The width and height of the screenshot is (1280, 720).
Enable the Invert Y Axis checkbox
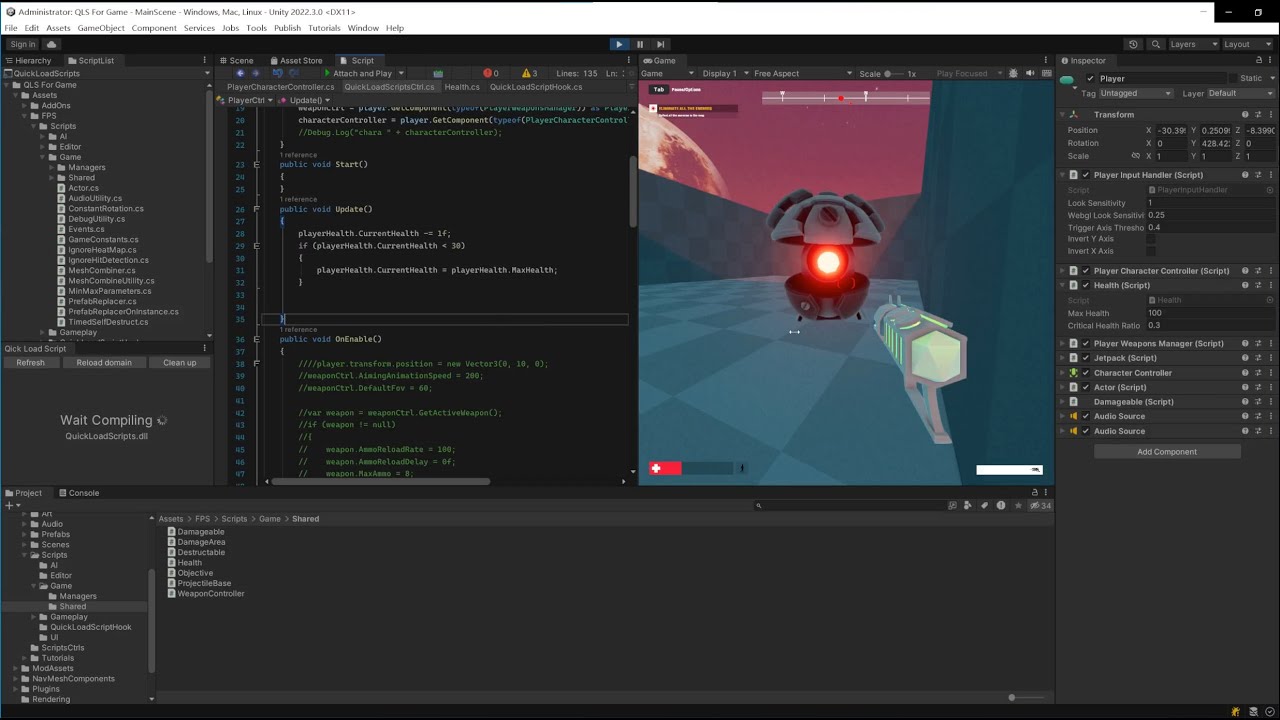[1150, 239]
